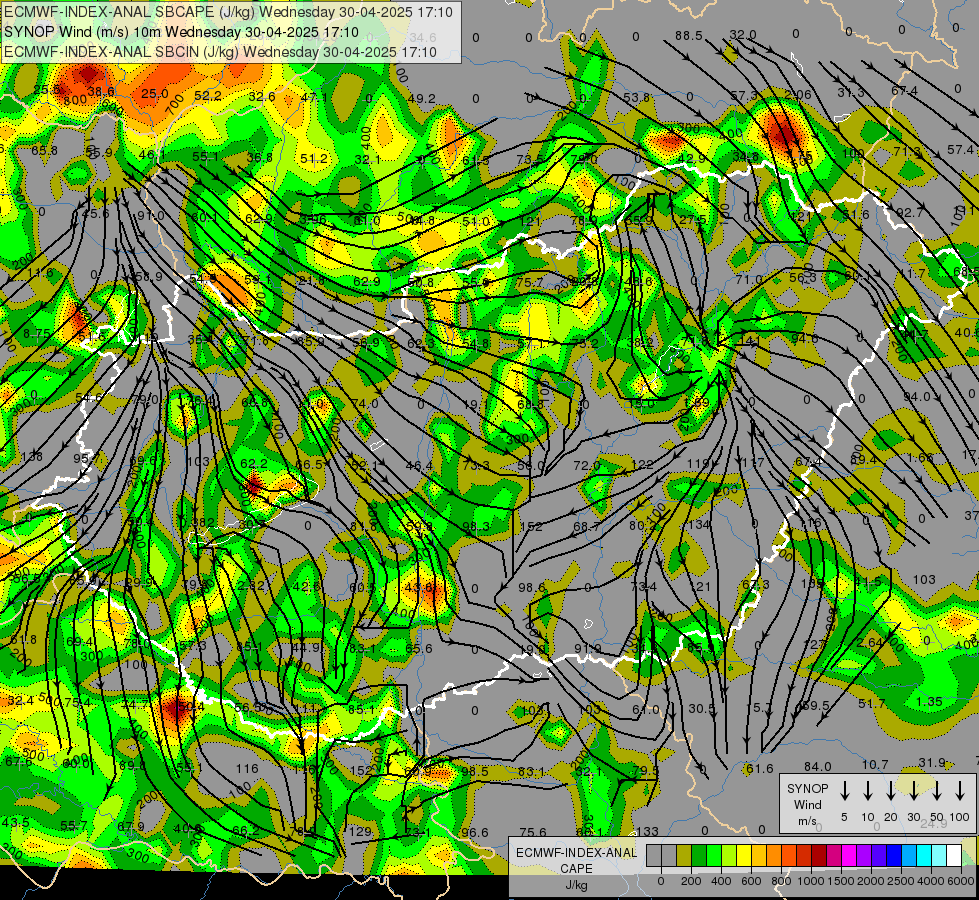Select the SYNOP Wind 10m title line
Viewport: 979px width, 900px height.
point(181,32)
